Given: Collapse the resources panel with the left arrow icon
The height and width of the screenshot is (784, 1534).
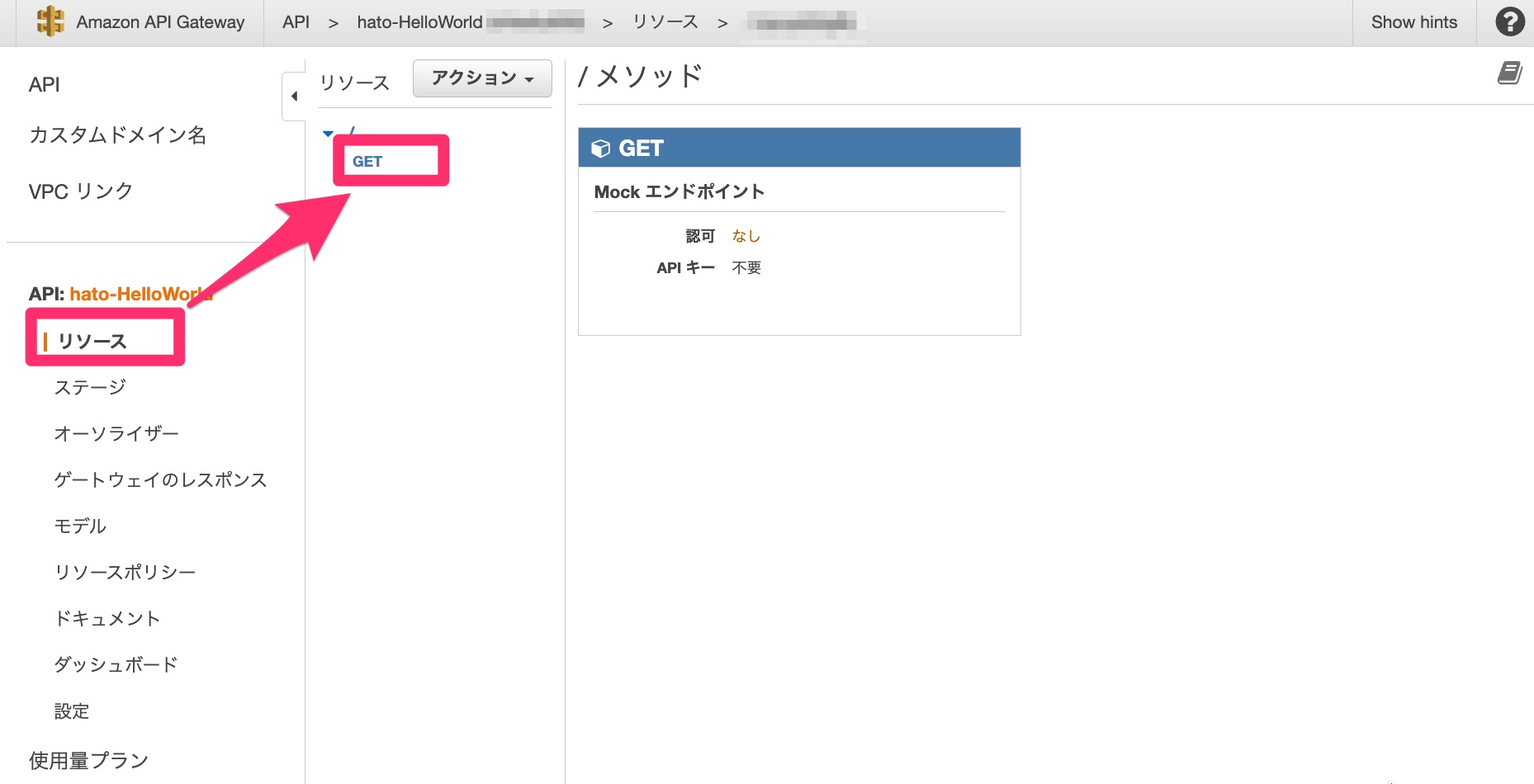Looking at the screenshot, I should tap(295, 96).
